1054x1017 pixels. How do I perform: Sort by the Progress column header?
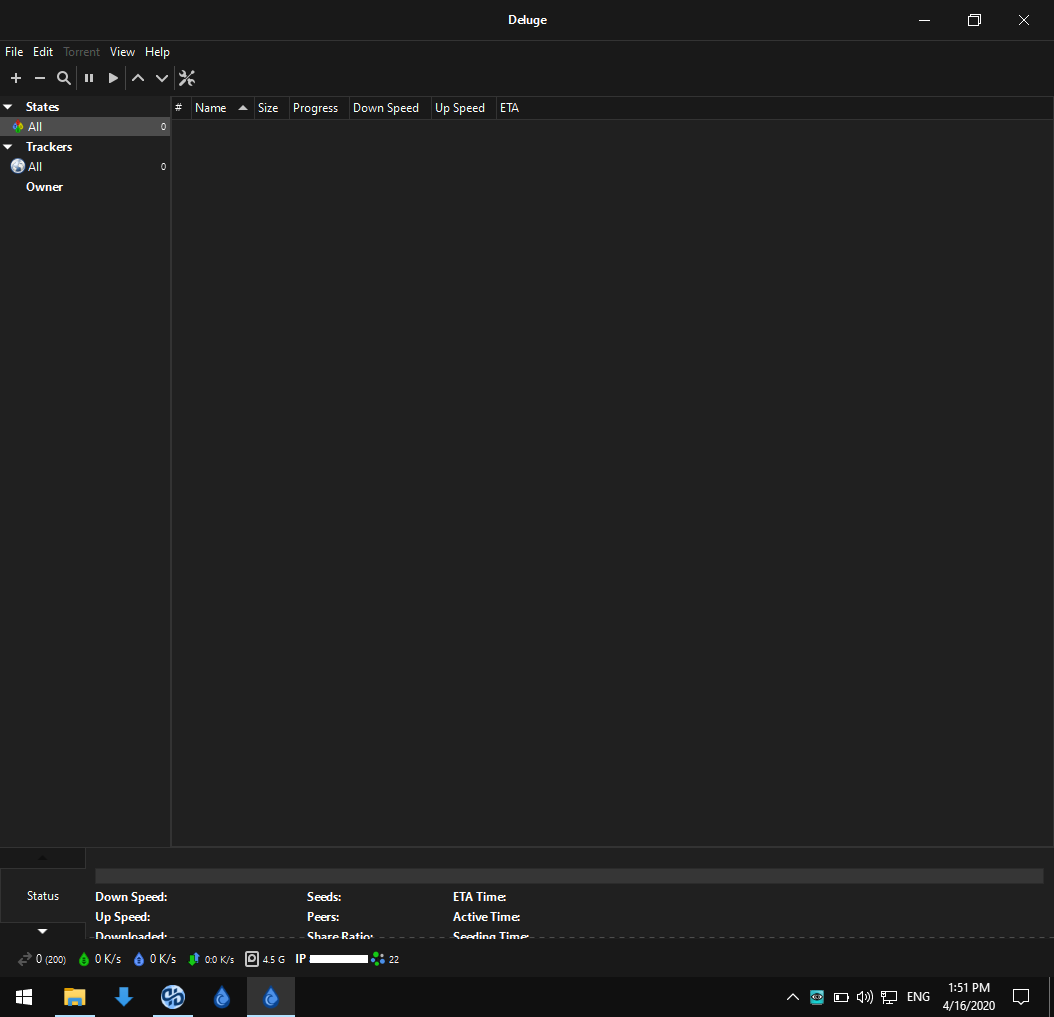tap(319, 108)
